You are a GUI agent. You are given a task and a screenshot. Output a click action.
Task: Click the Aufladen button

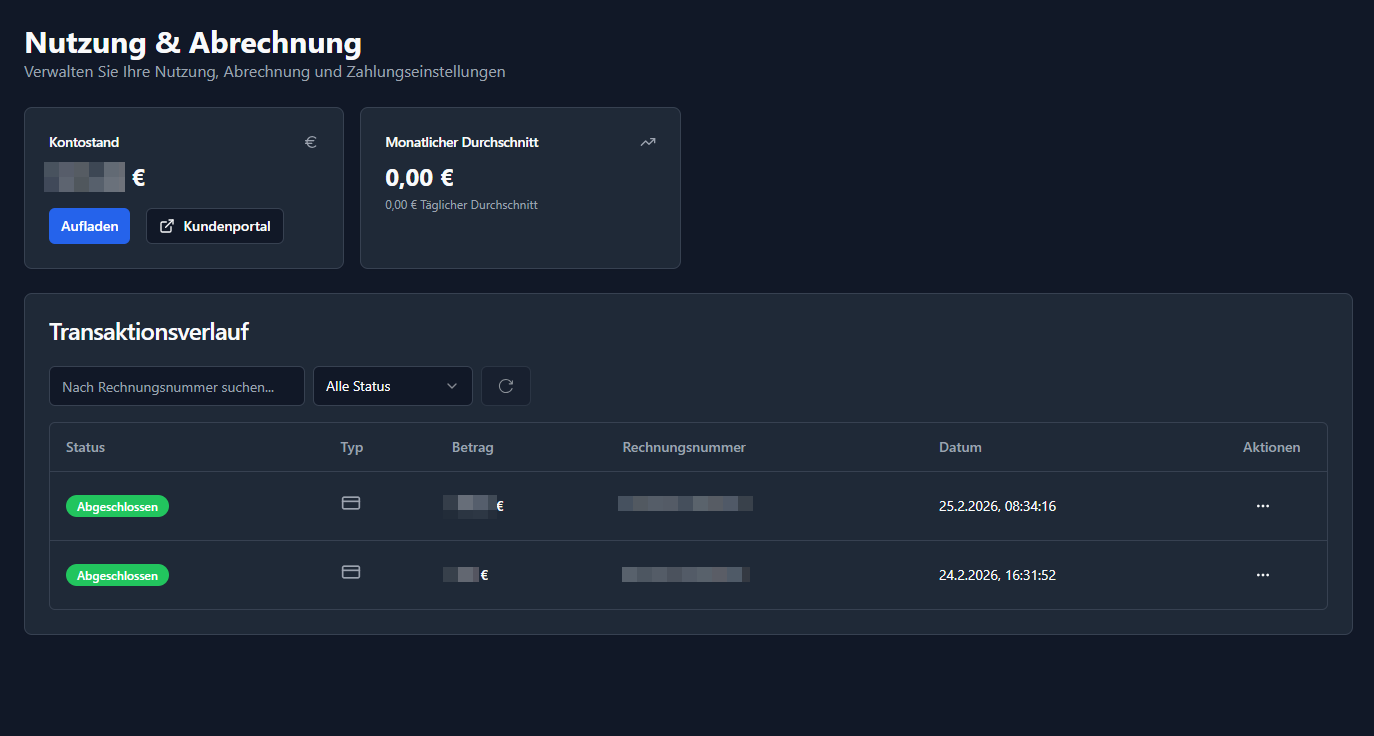(x=89, y=226)
